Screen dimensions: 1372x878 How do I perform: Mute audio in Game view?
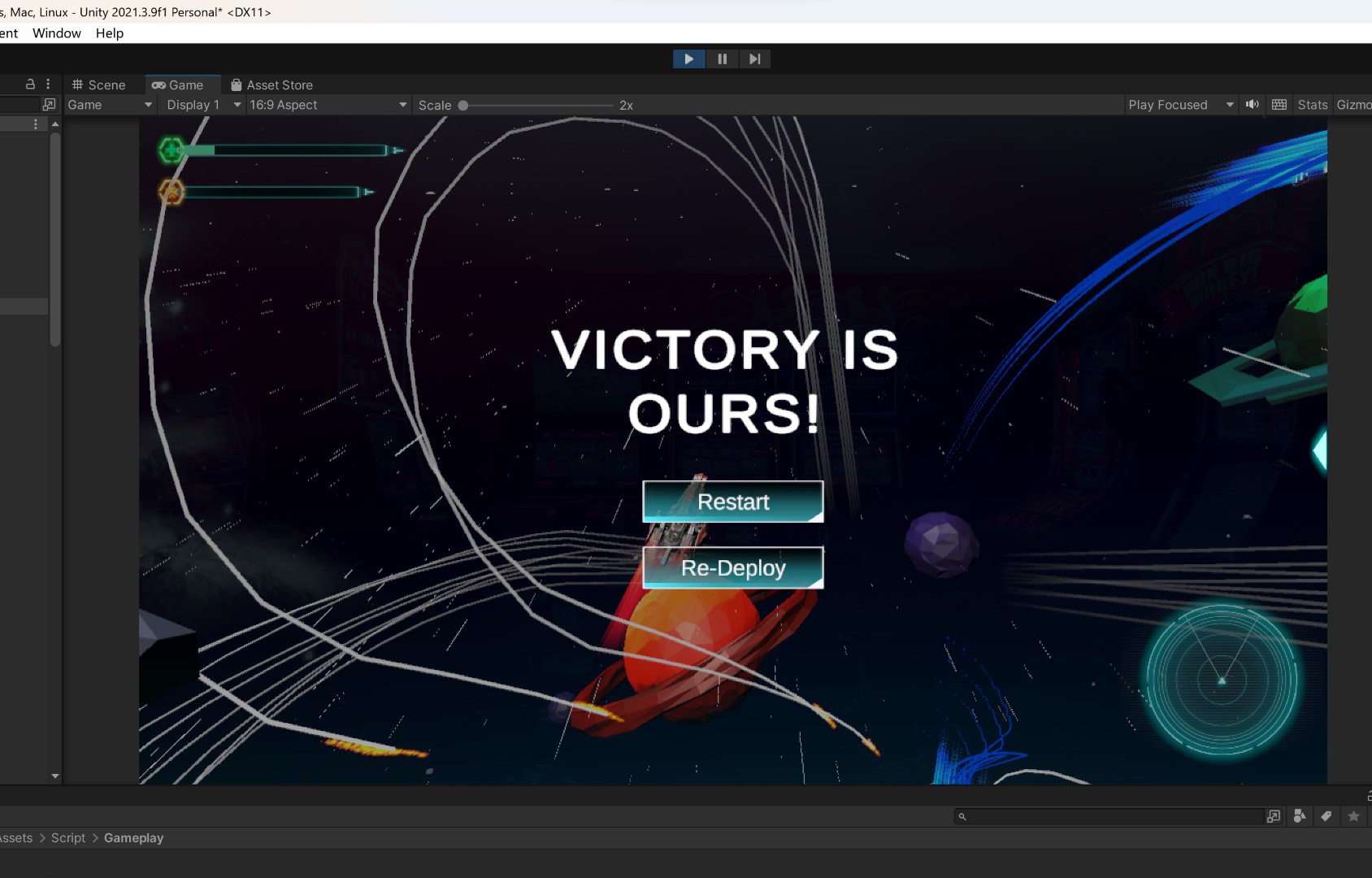pyautogui.click(x=1253, y=105)
